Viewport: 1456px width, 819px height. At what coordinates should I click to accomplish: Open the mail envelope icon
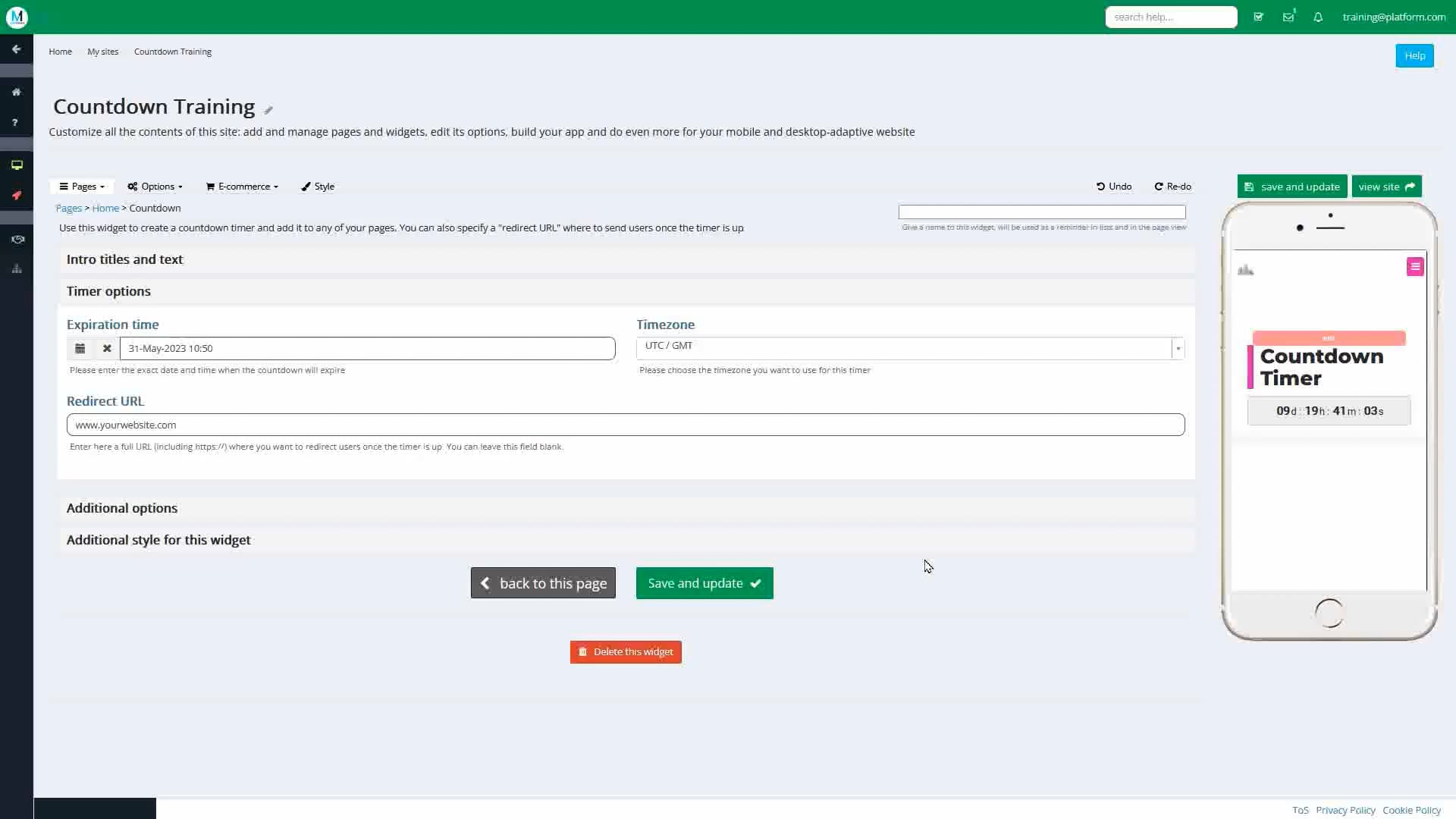coord(1288,17)
